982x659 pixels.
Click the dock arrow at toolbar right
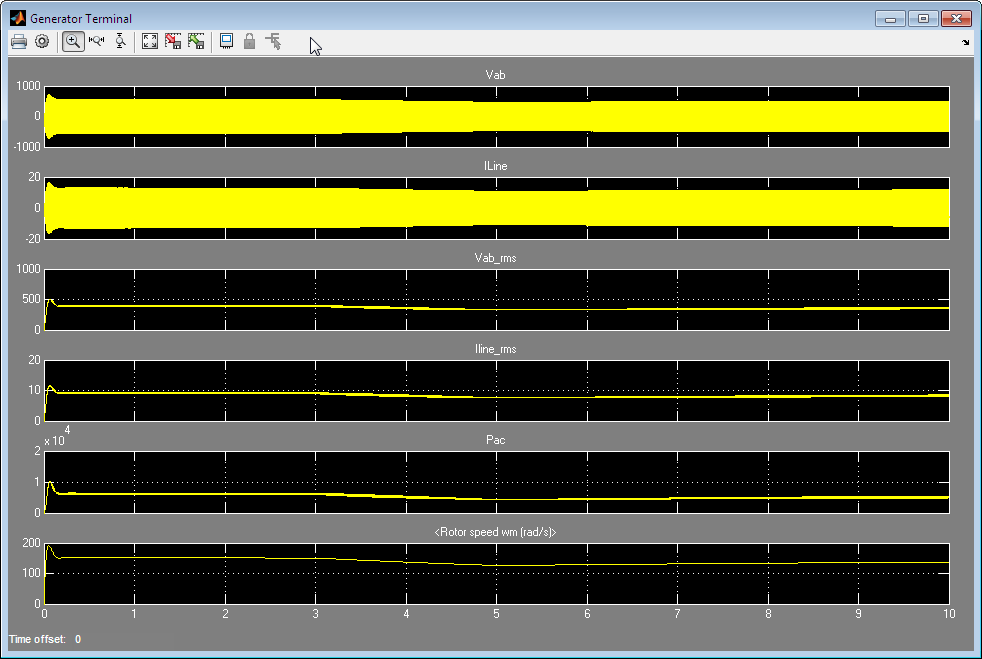(x=965, y=43)
